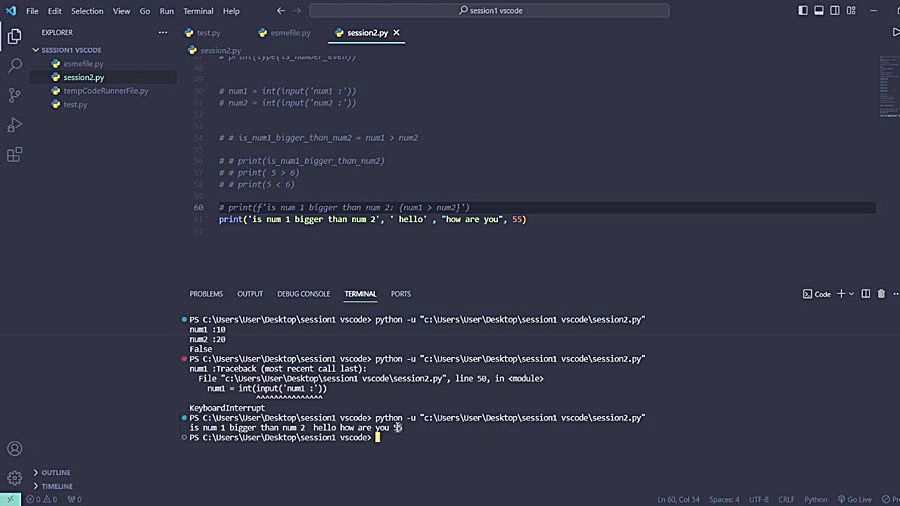Image resolution: width=900 pixels, height=506 pixels.
Task: Change end of line sequence CRLF
Action: pyautogui.click(x=786, y=499)
